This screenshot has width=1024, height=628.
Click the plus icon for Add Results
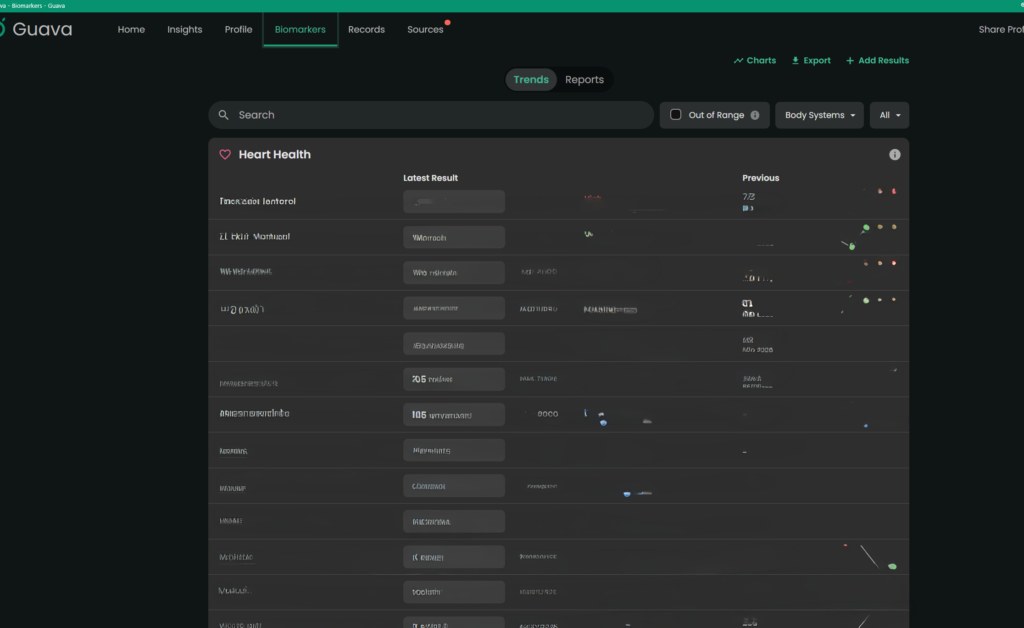(850, 61)
